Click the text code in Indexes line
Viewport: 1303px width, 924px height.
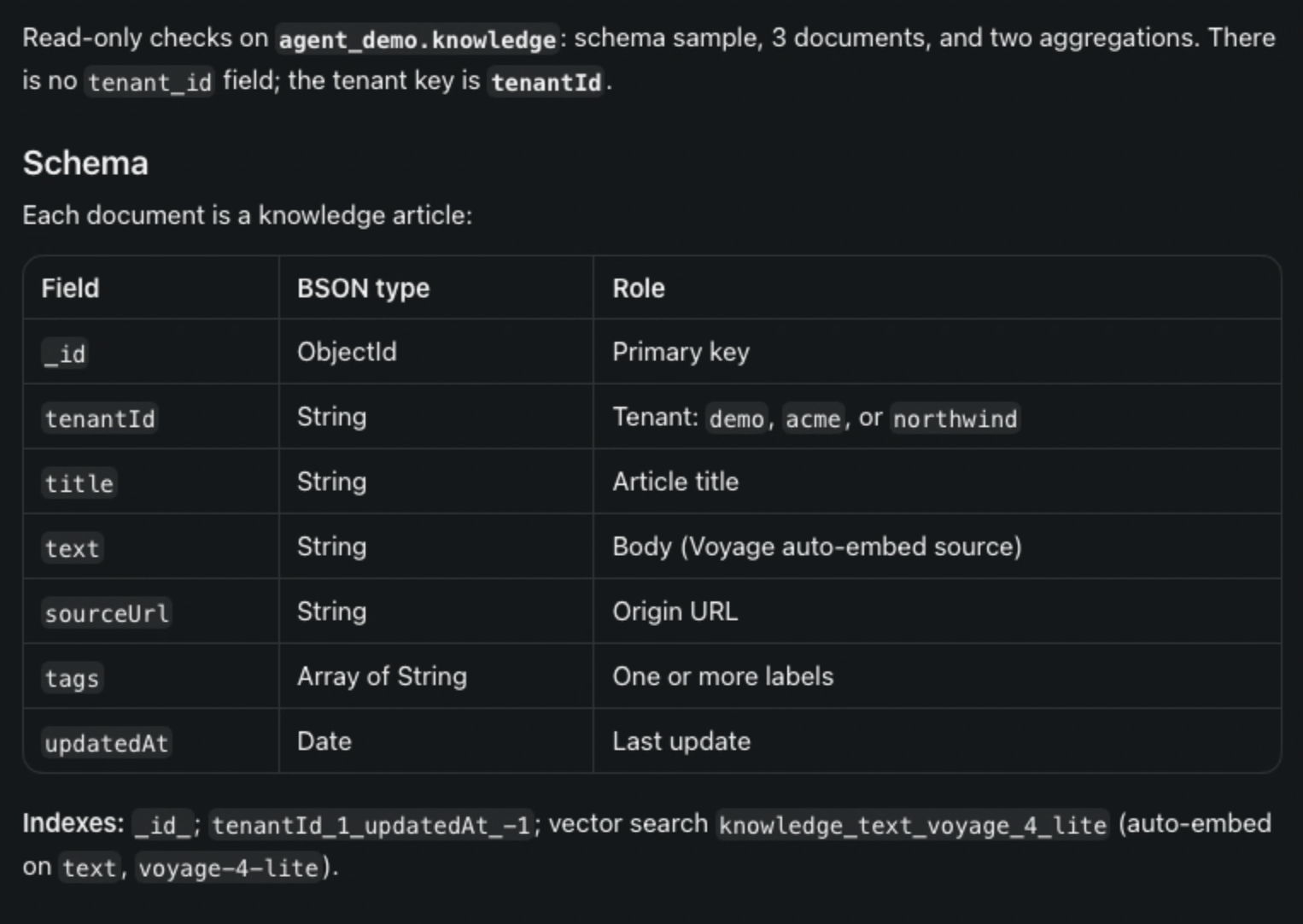[x=89, y=868]
